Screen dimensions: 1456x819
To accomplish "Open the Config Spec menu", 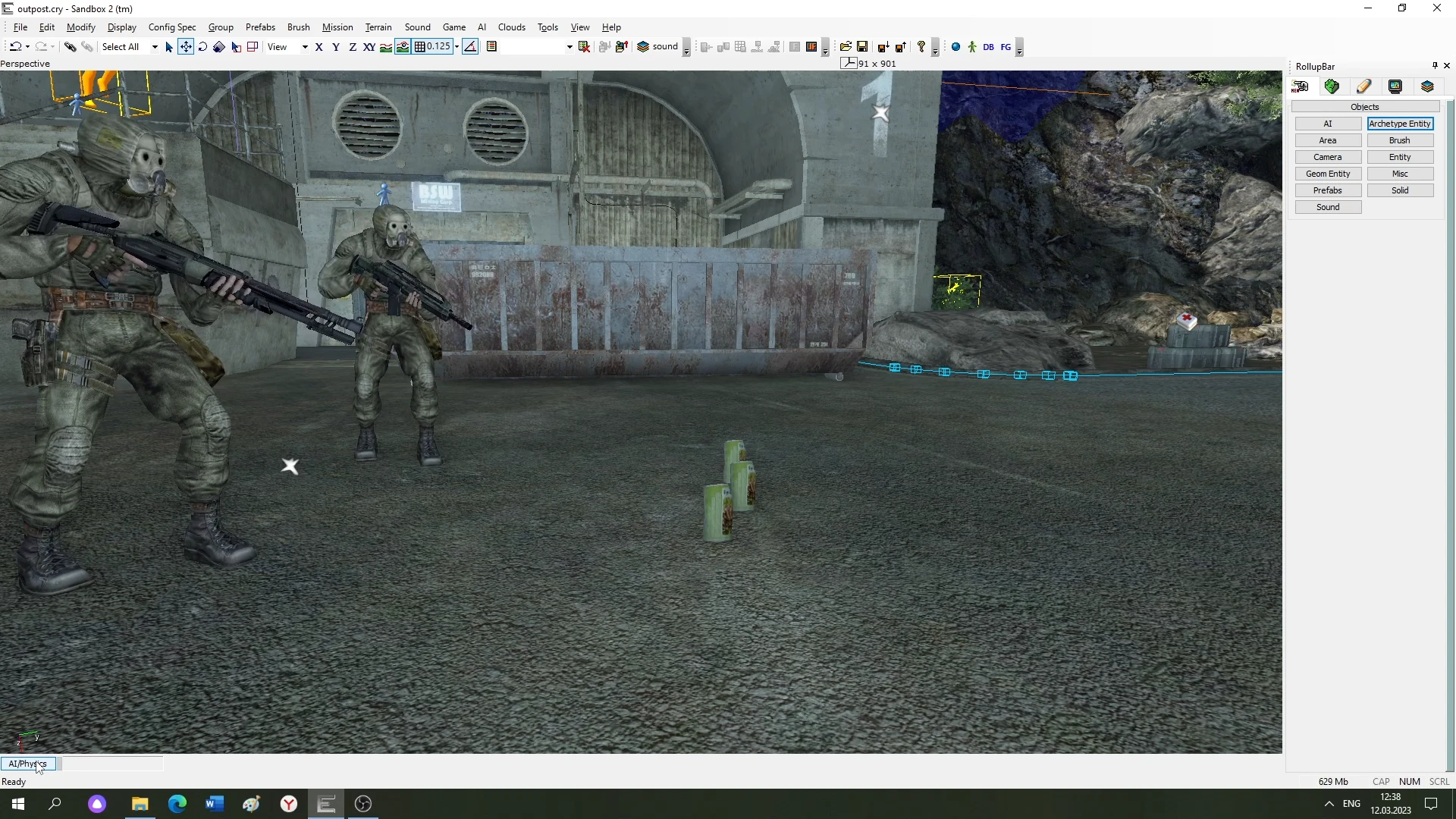I will (x=172, y=27).
